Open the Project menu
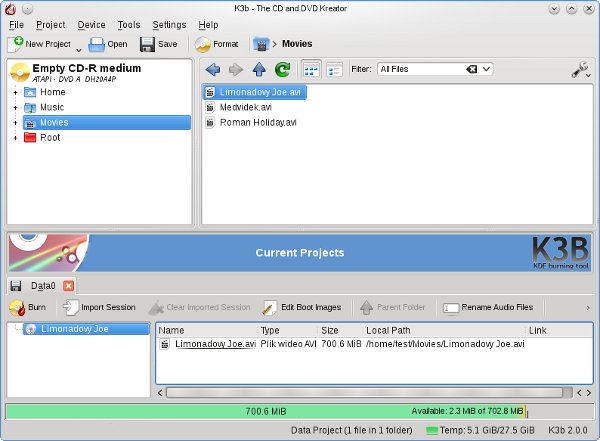Viewport: 600px width, 441px height. [x=51, y=25]
